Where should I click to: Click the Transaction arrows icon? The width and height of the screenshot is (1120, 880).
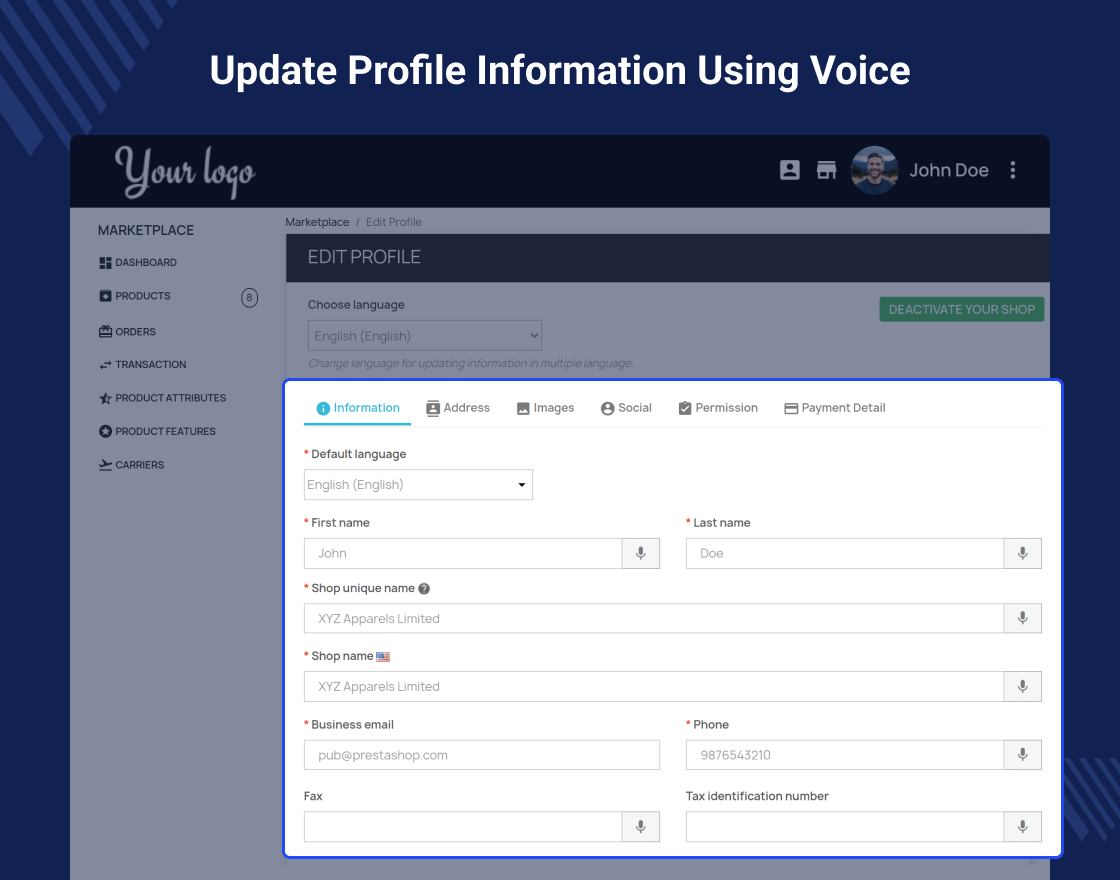105,365
